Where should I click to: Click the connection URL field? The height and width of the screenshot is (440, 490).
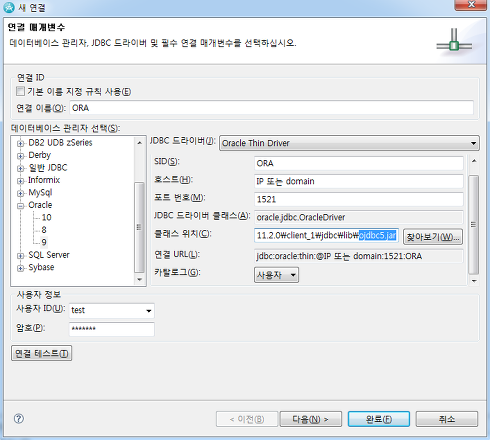(358, 256)
